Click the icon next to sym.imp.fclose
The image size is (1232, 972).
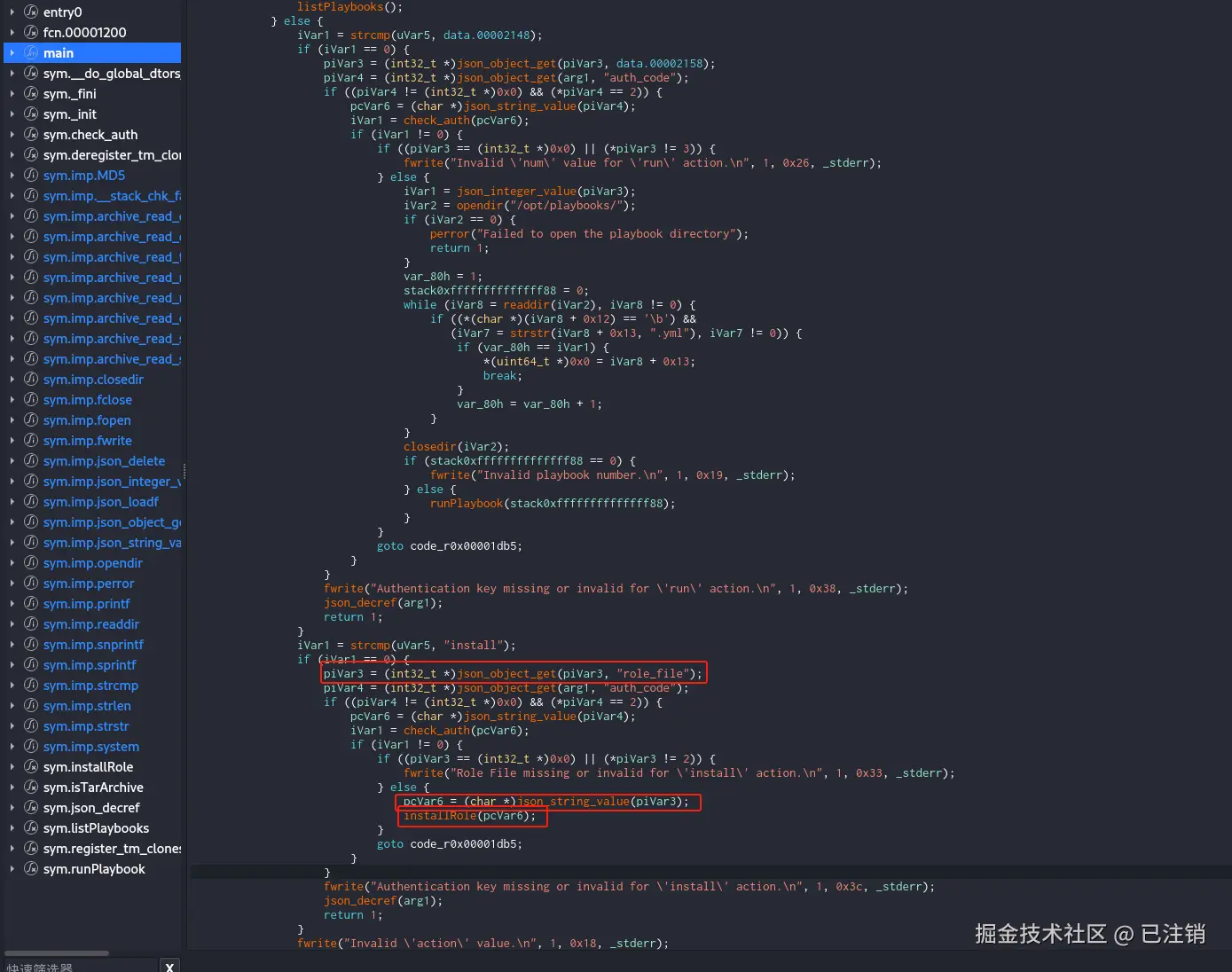(x=31, y=400)
